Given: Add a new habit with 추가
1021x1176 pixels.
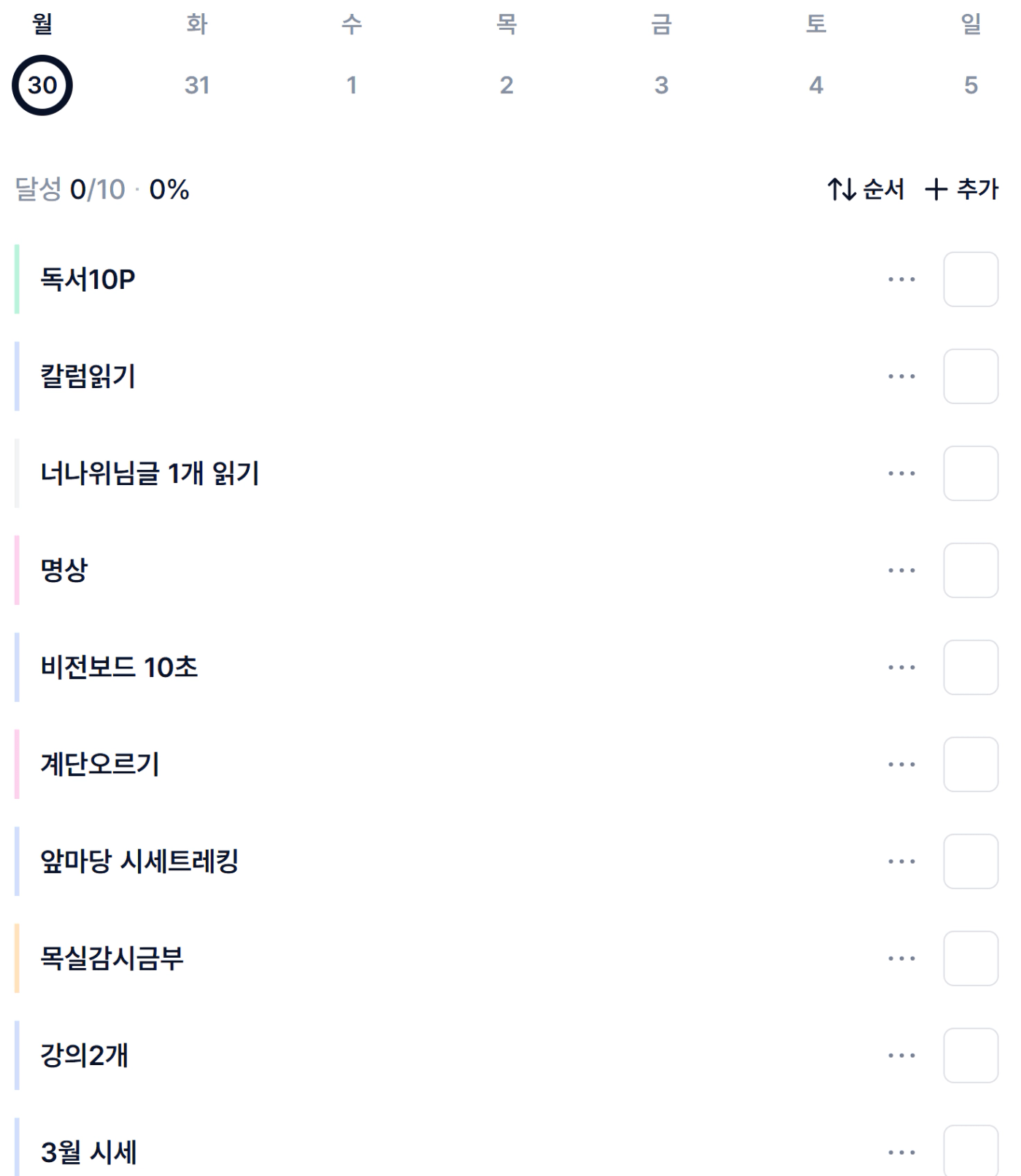Looking at the screenshot, I should pos(961,190).
